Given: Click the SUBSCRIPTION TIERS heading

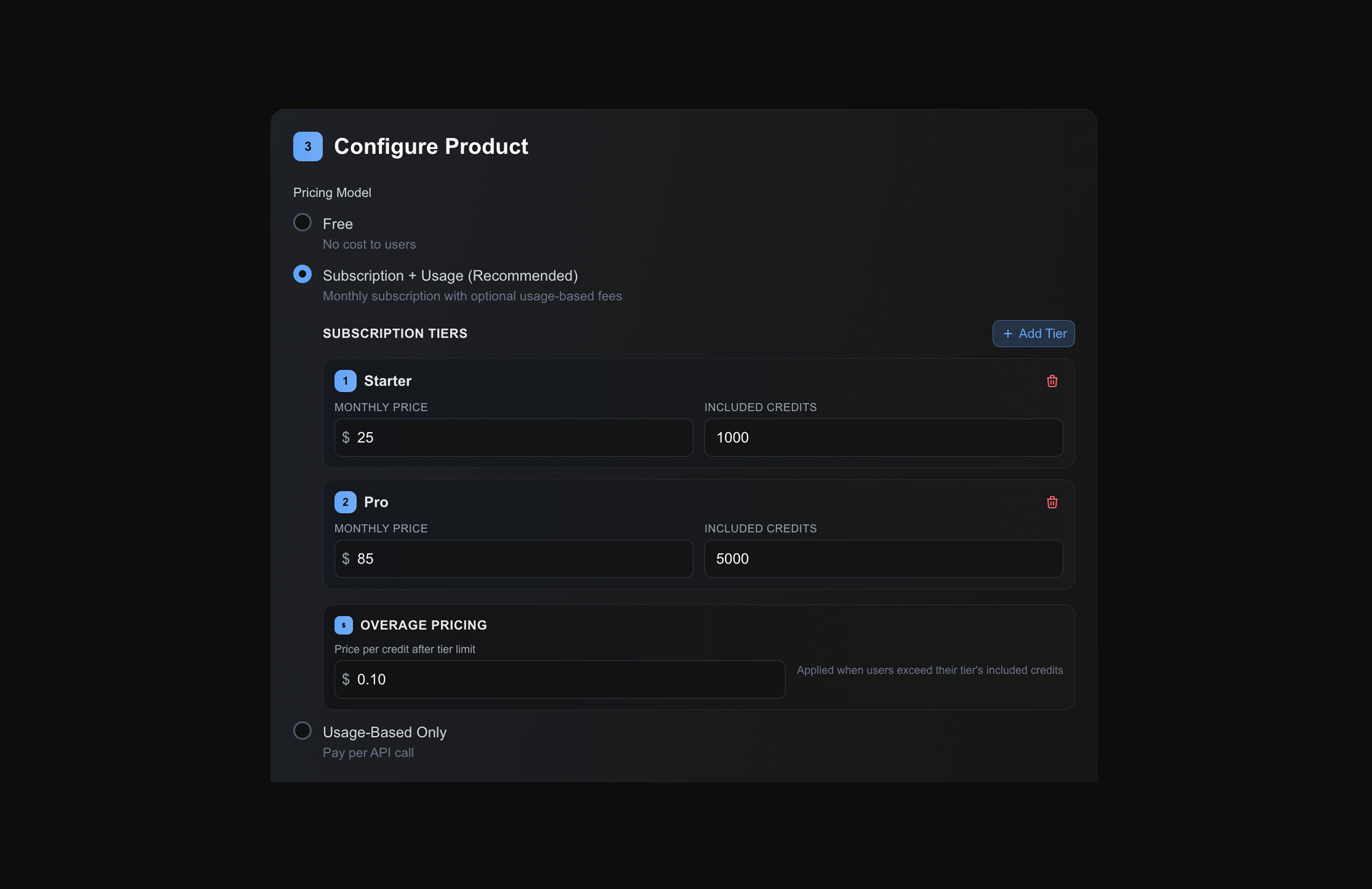Looking at the screenshot, I should coord(395,334).
